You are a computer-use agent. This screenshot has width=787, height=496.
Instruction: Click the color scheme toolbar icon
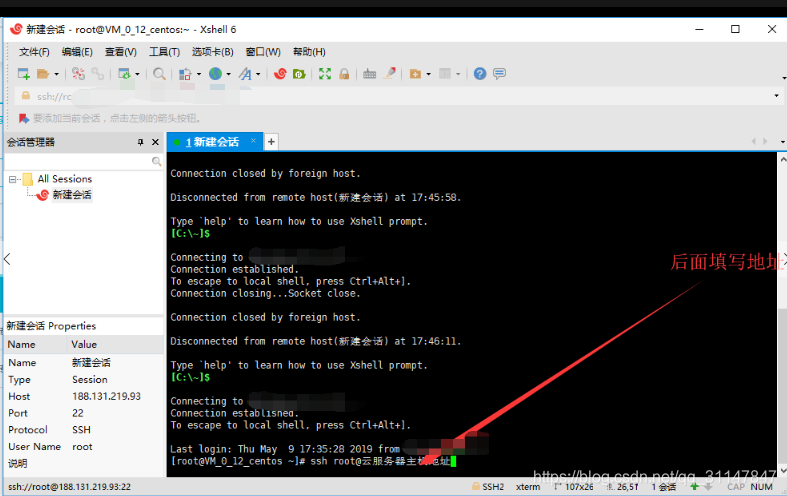[x=185, y=74]
